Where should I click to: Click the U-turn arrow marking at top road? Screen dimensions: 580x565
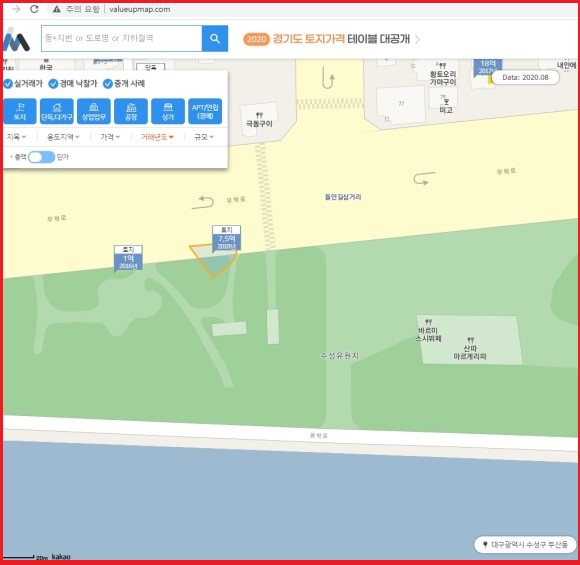[328, 78]
